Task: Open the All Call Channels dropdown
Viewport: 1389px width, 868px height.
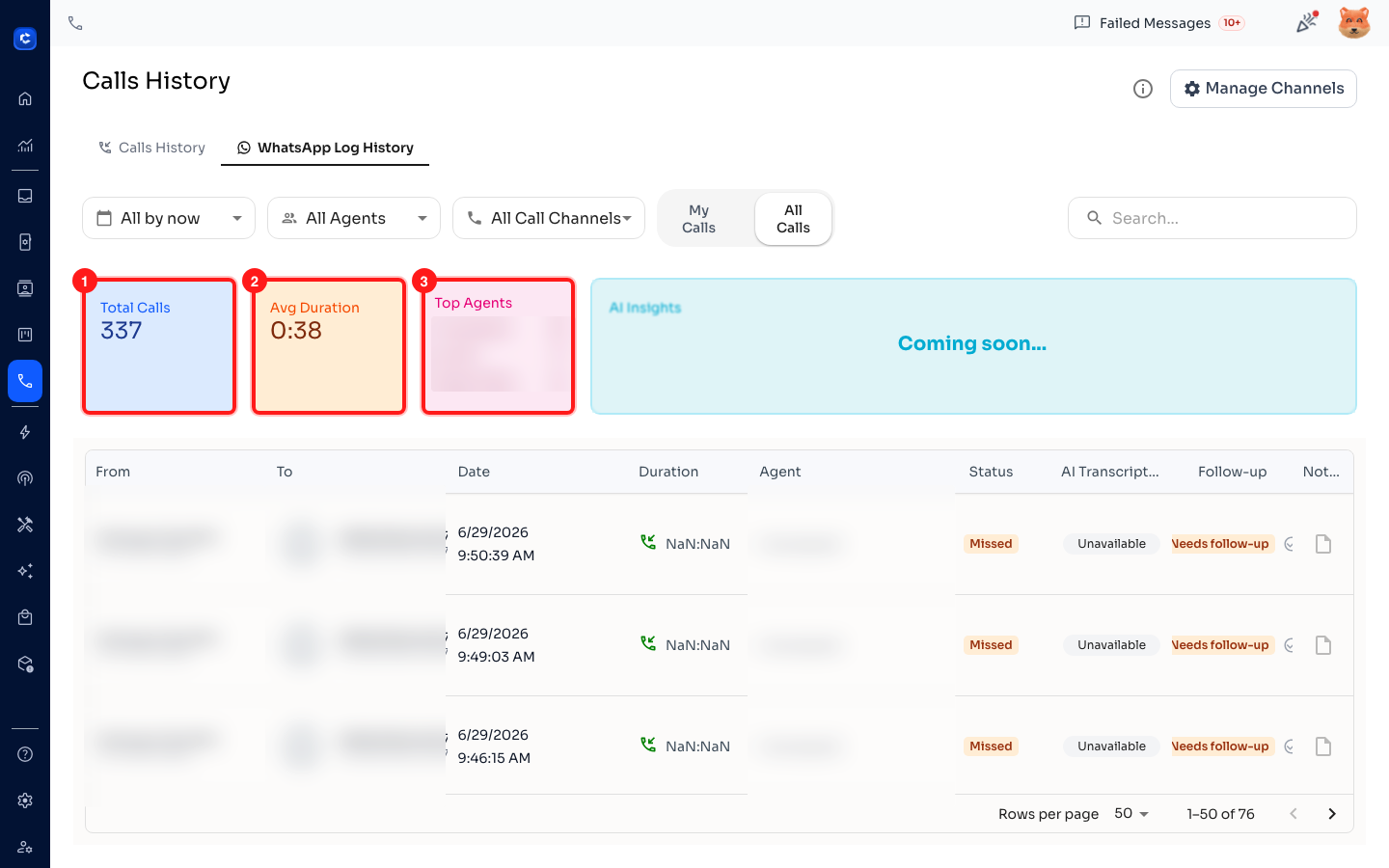Action: click(x=549, y=218)
